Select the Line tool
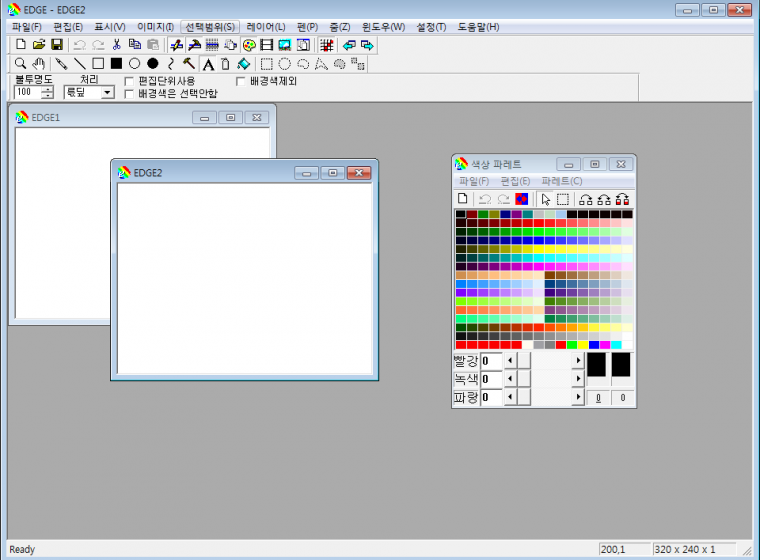The height and width of the screenshot is (560, 760). click(x=79, y=64)
